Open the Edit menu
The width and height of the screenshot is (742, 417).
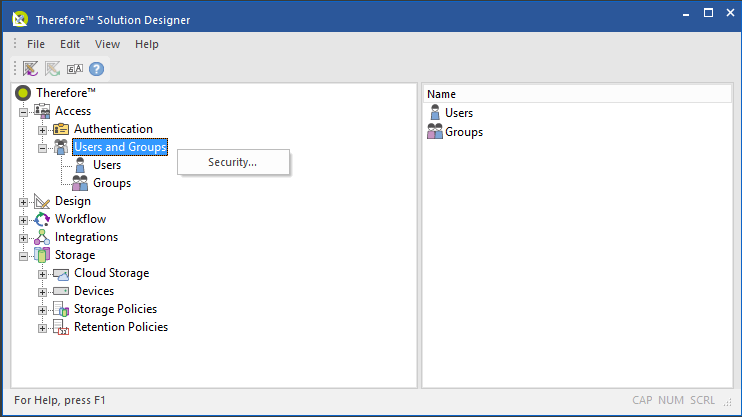coord(70,44)
